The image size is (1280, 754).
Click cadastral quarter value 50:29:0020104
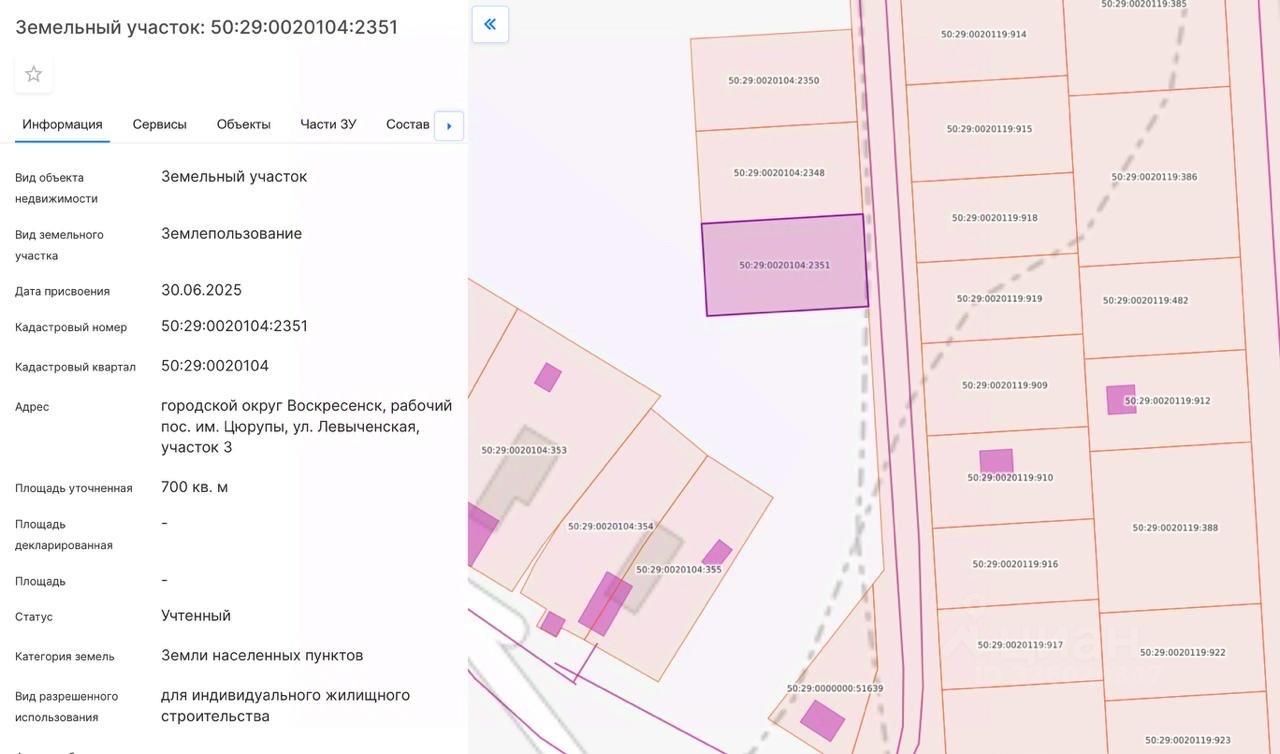[215, 366]
